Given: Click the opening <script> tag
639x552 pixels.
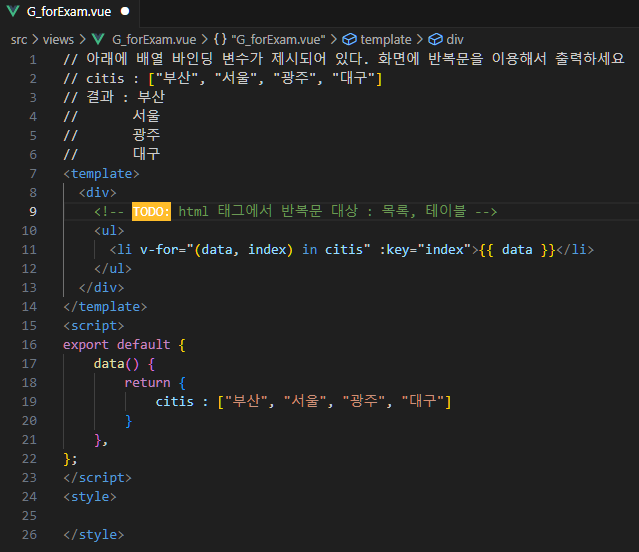Looking at the screenshot, I should pyautogui.click(x=94, y=325).
